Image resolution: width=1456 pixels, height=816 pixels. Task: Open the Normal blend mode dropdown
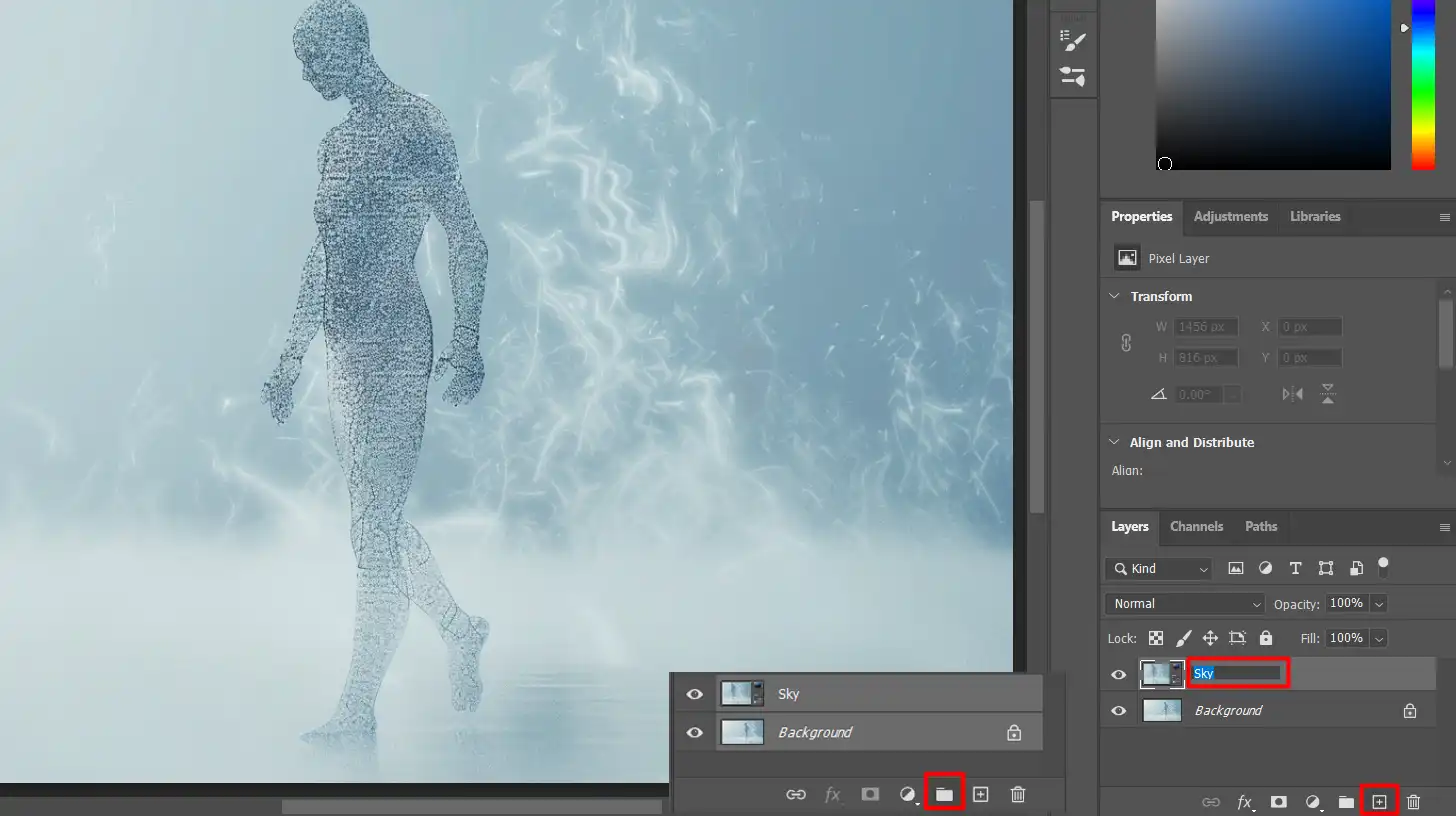pyautogui.click(x=1185, y=604)
